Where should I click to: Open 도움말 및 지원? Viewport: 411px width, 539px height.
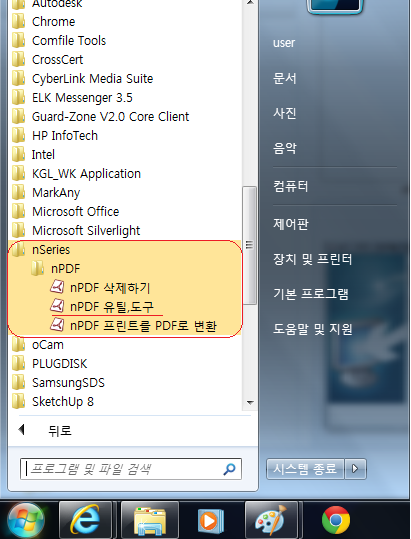pos(312,329)
